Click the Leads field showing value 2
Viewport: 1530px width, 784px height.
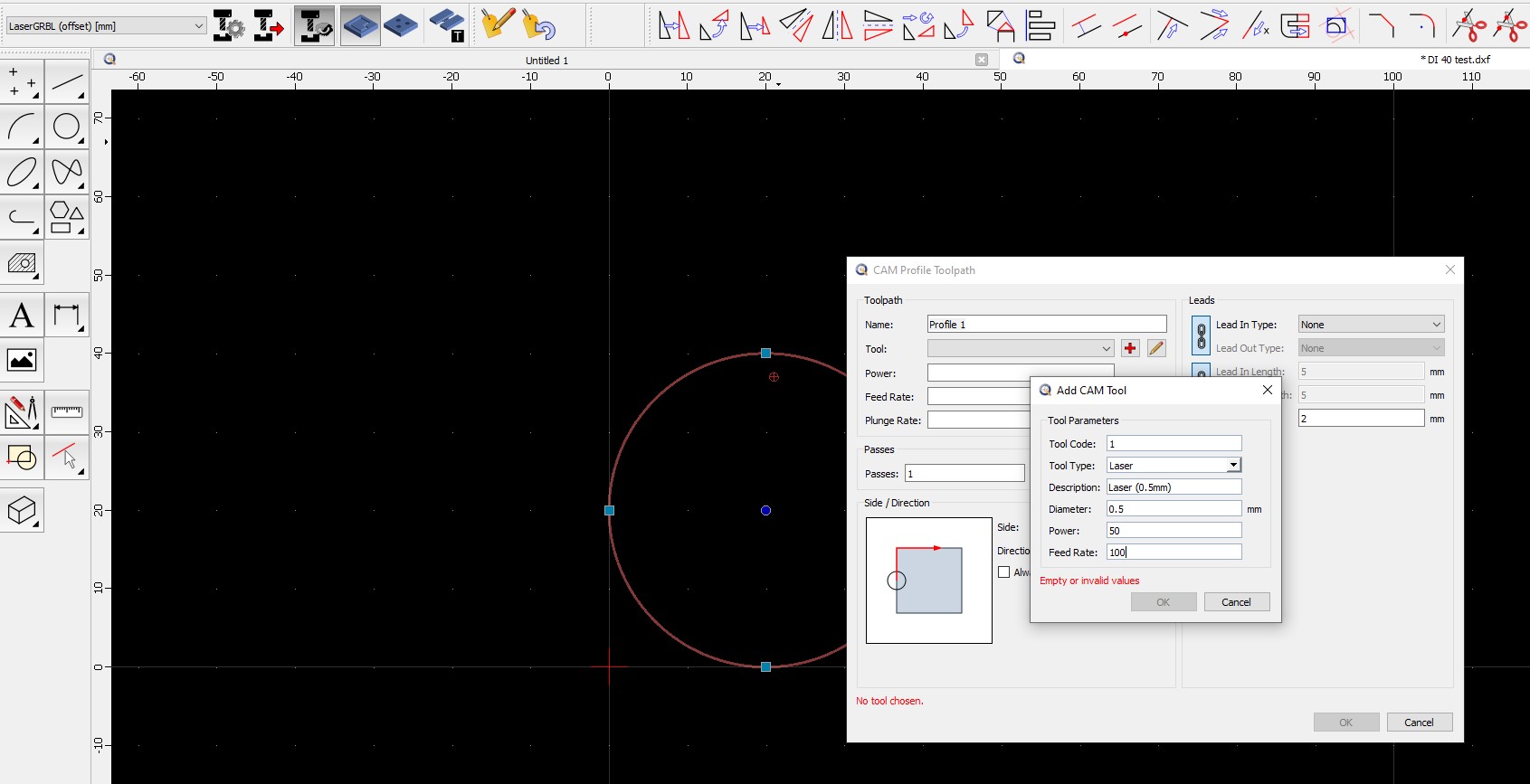coord(1362,418)
